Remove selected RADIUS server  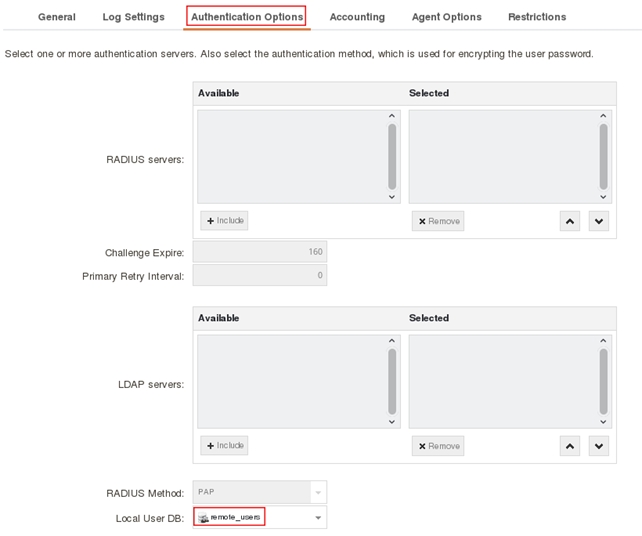(x=437, y=221)
